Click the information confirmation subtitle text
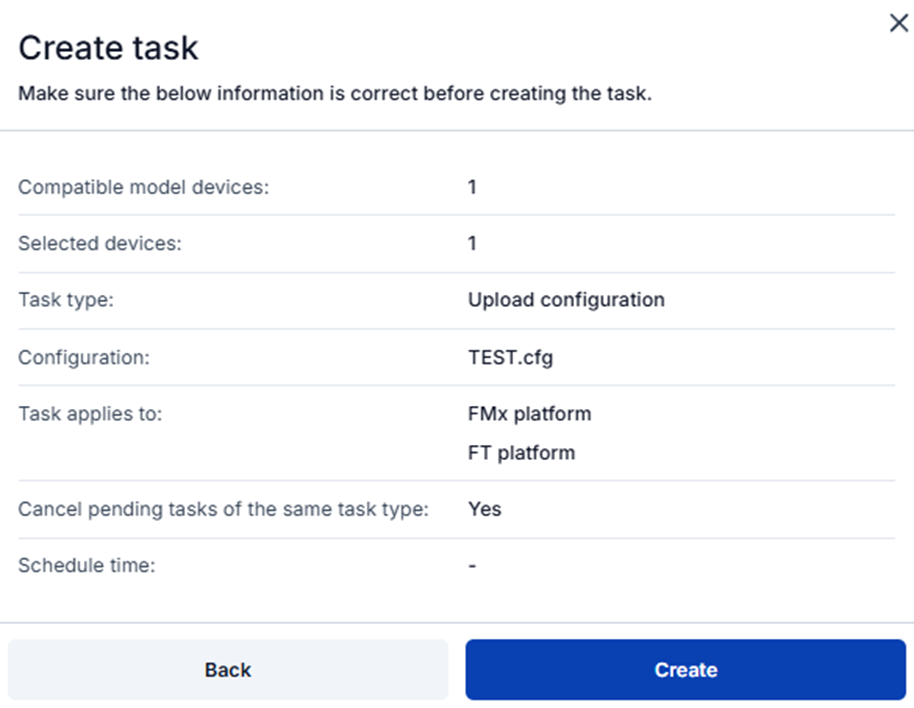914x708 pixels. coord(335,95)
